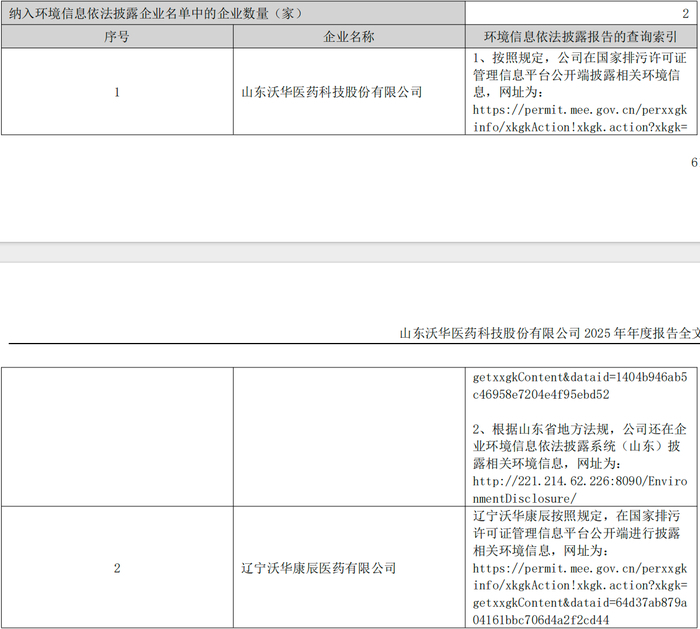Click the enterprise count value 2
The height and width of the screenshot is (629, 700).
click(x=684, y=14)
